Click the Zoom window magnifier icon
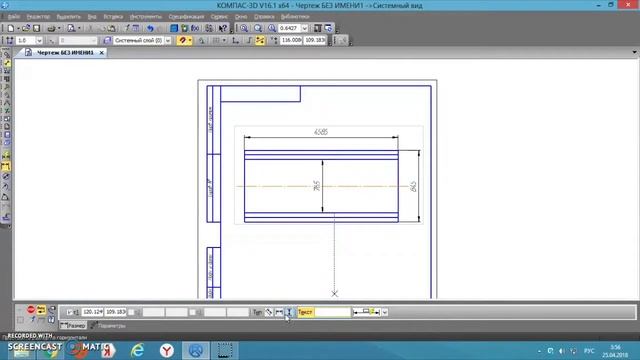640x360 pixels. click(244, 28)
